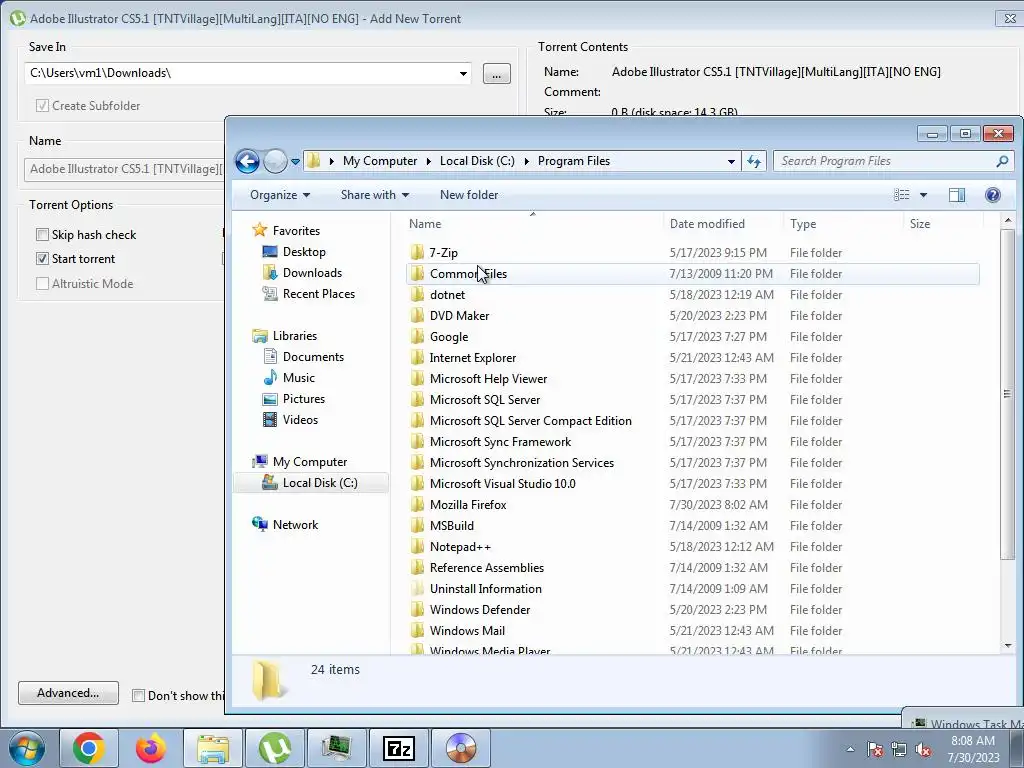The height and width of the screenshot is (768, 1024).
Task: Launch Firefox from the taskbar
Action: point(151,748)
